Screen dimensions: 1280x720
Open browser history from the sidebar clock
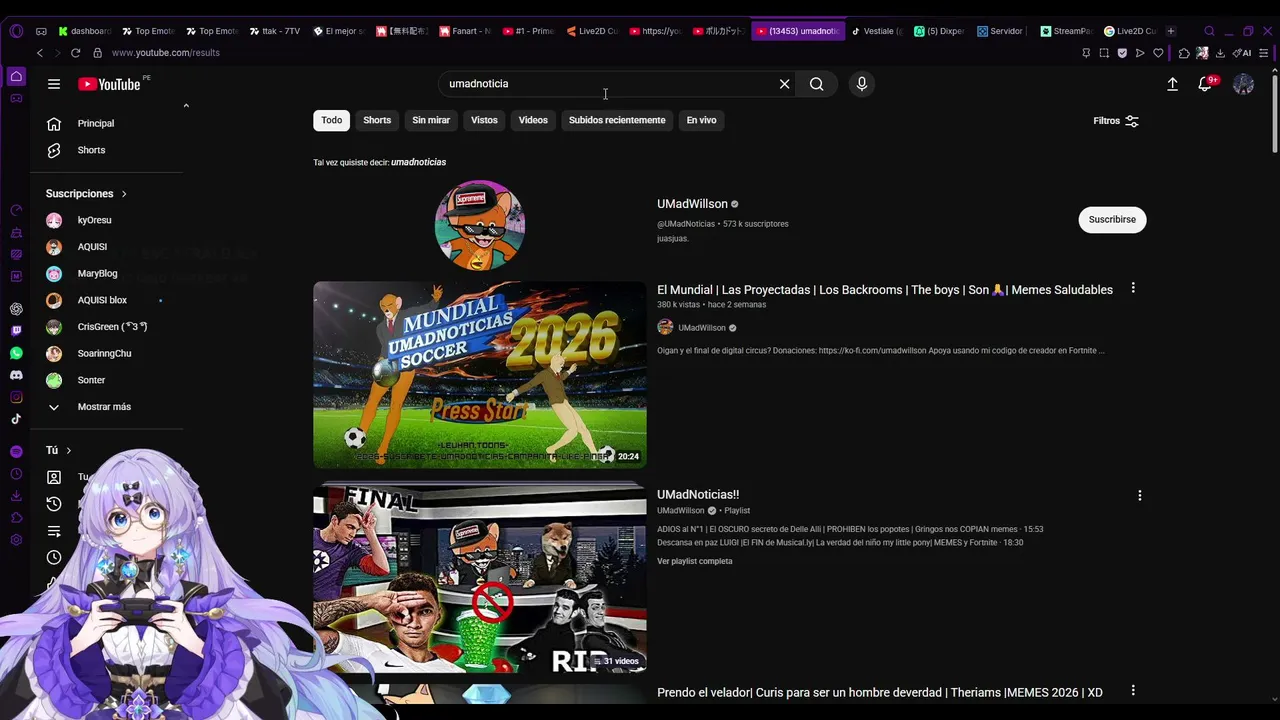click(16, 474)
